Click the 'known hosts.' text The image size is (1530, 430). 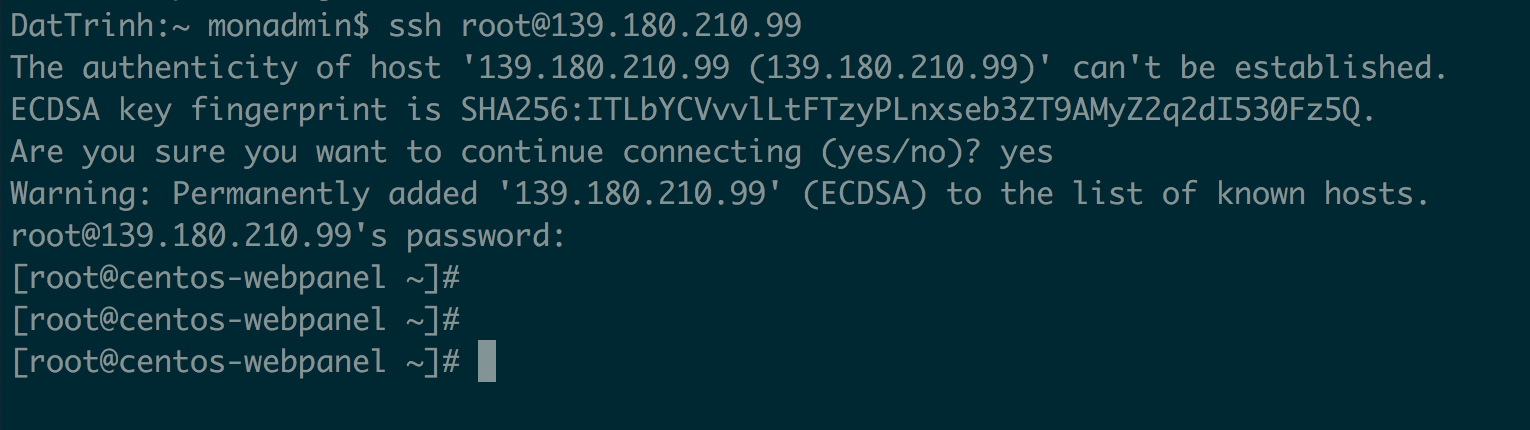click(1323, 194)
